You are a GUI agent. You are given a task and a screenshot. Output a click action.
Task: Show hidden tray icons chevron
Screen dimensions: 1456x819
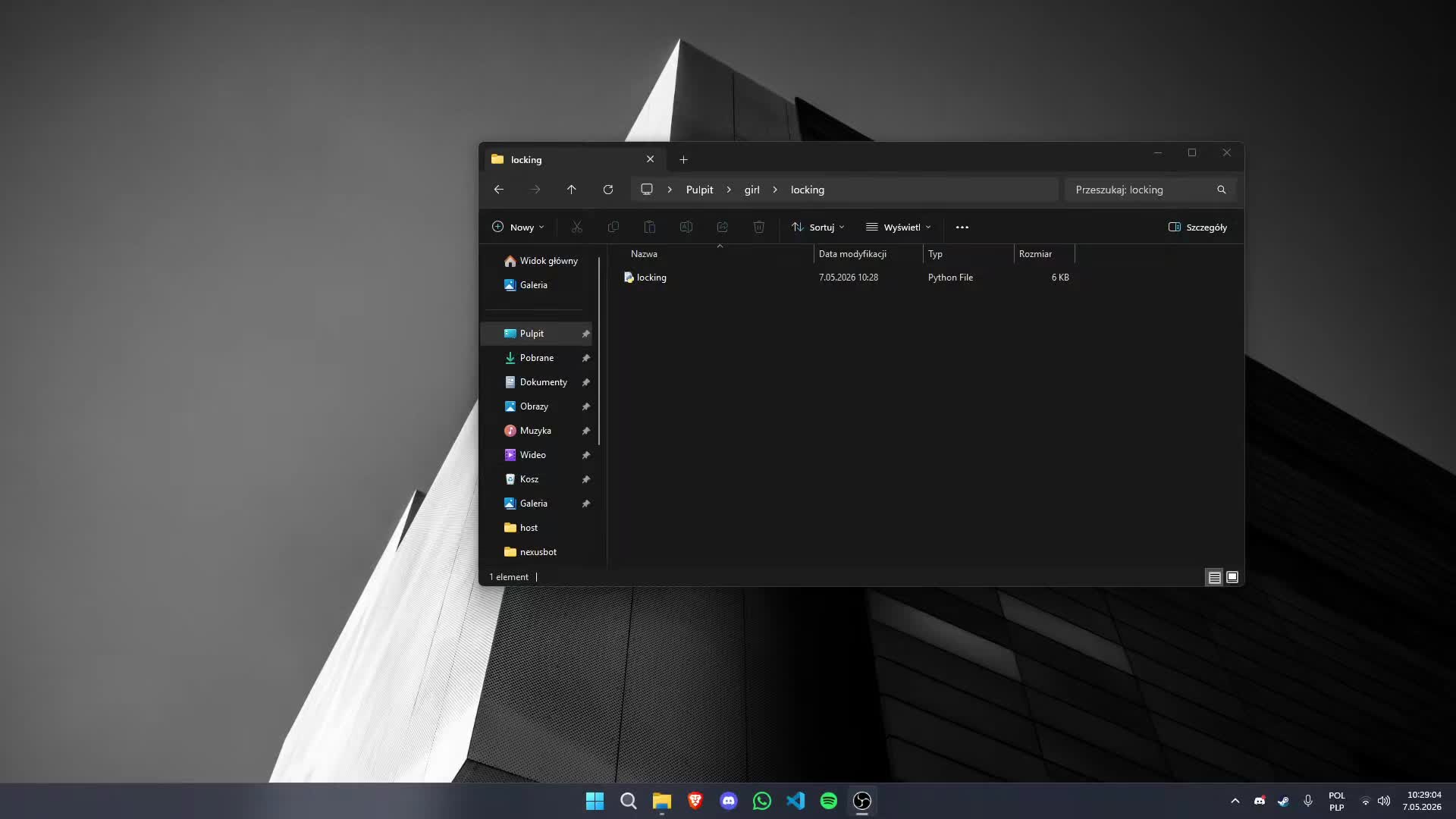point(1235,801)
